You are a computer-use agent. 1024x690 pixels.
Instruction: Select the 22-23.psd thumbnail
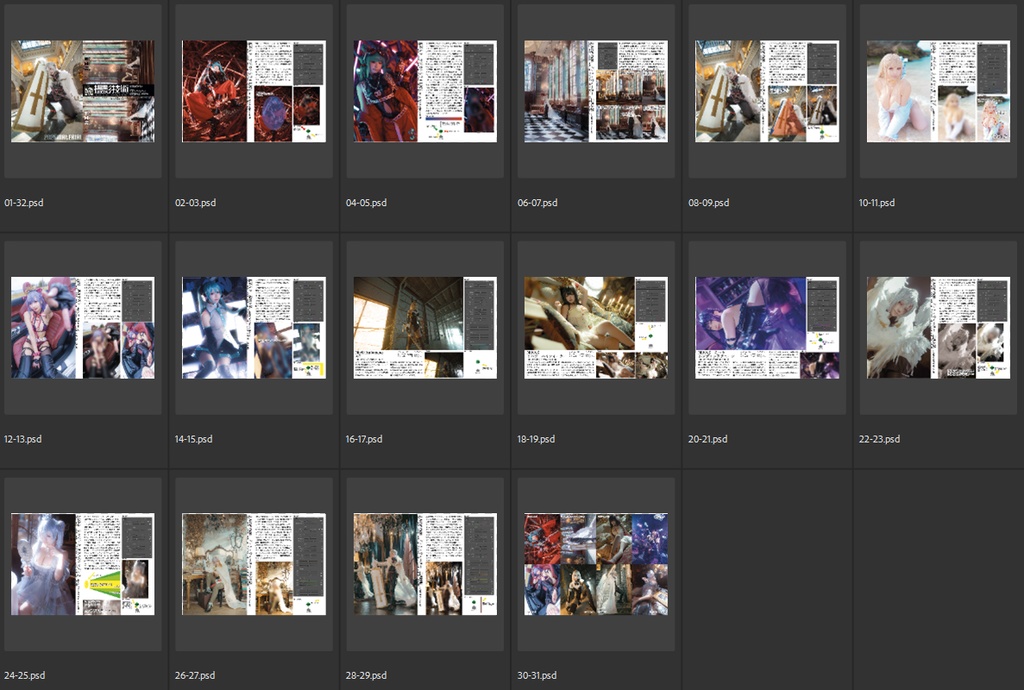[938, 328]
